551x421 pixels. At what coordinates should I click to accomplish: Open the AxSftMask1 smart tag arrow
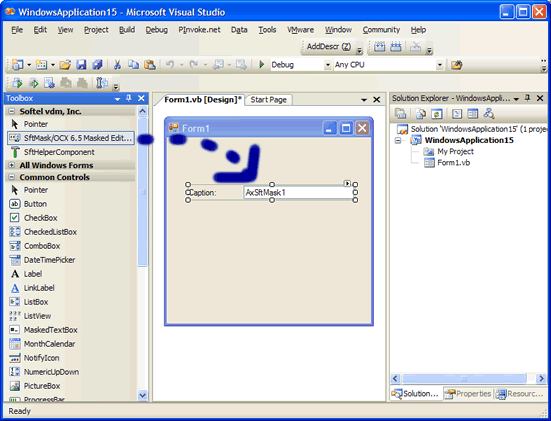[x=347, y=183]
